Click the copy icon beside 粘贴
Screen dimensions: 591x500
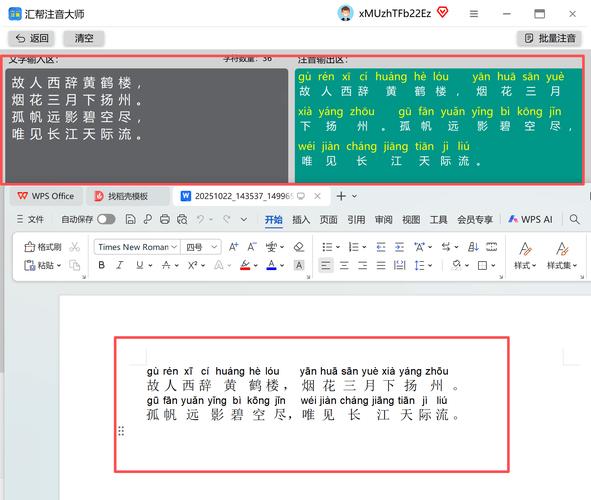75,266
